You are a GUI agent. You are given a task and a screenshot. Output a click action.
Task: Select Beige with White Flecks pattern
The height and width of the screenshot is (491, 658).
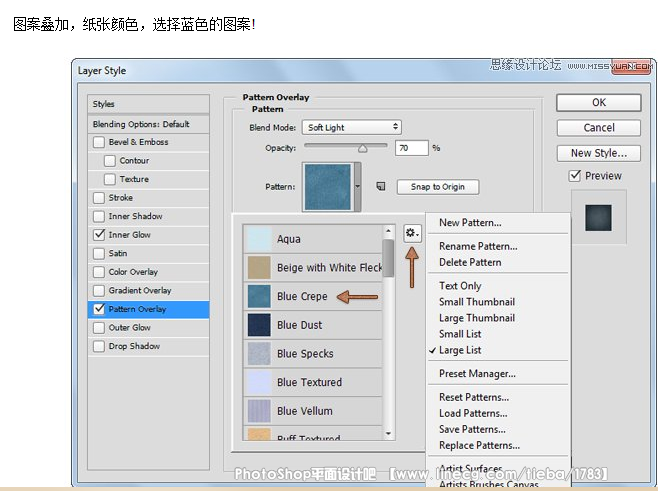[x=313, y=267]
